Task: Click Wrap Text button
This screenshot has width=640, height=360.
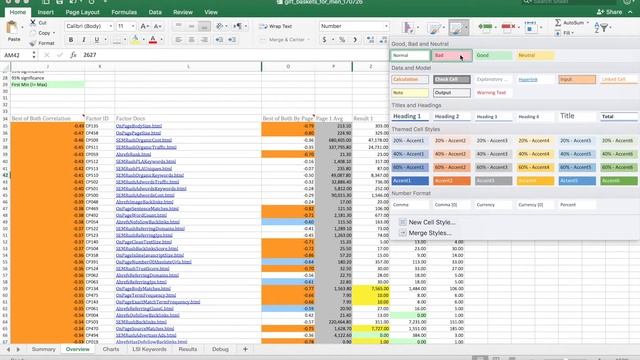Action: pos(276,26)
